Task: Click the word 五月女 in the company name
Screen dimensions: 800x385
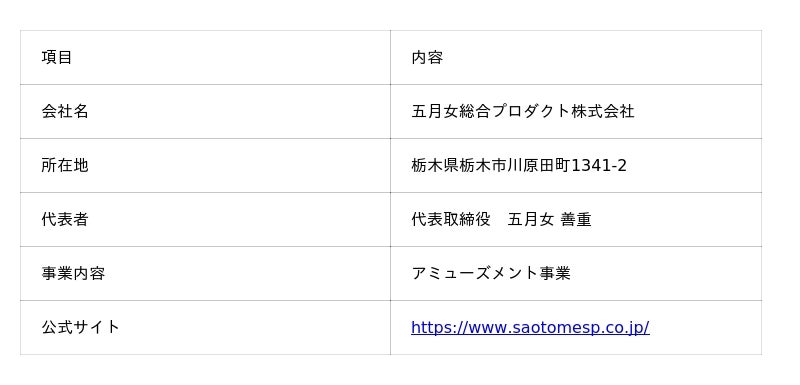Action: click(435, 111)
